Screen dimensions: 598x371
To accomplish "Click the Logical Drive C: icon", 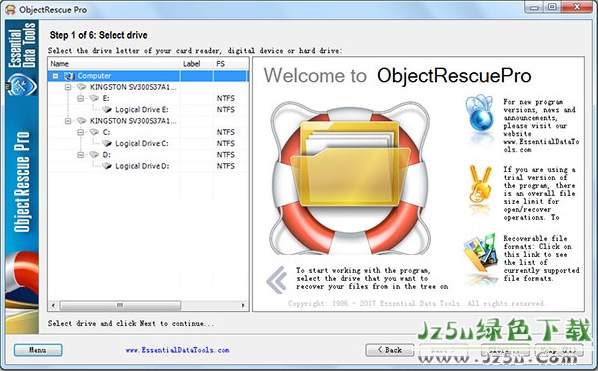I will click(x=107, y=144).
